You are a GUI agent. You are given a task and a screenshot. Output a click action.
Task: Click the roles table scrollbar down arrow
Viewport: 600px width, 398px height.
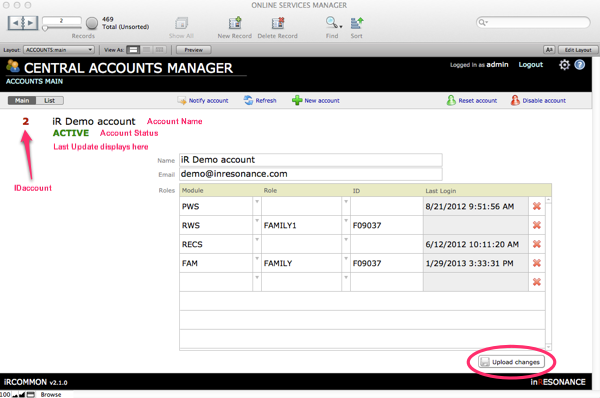(548, 347)
